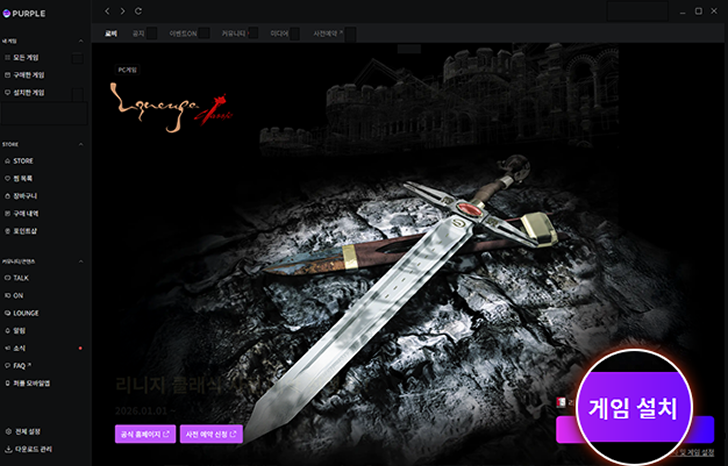Open 찜 목록 wishlist
728x466 pixels.
click(x=19, y=178)
